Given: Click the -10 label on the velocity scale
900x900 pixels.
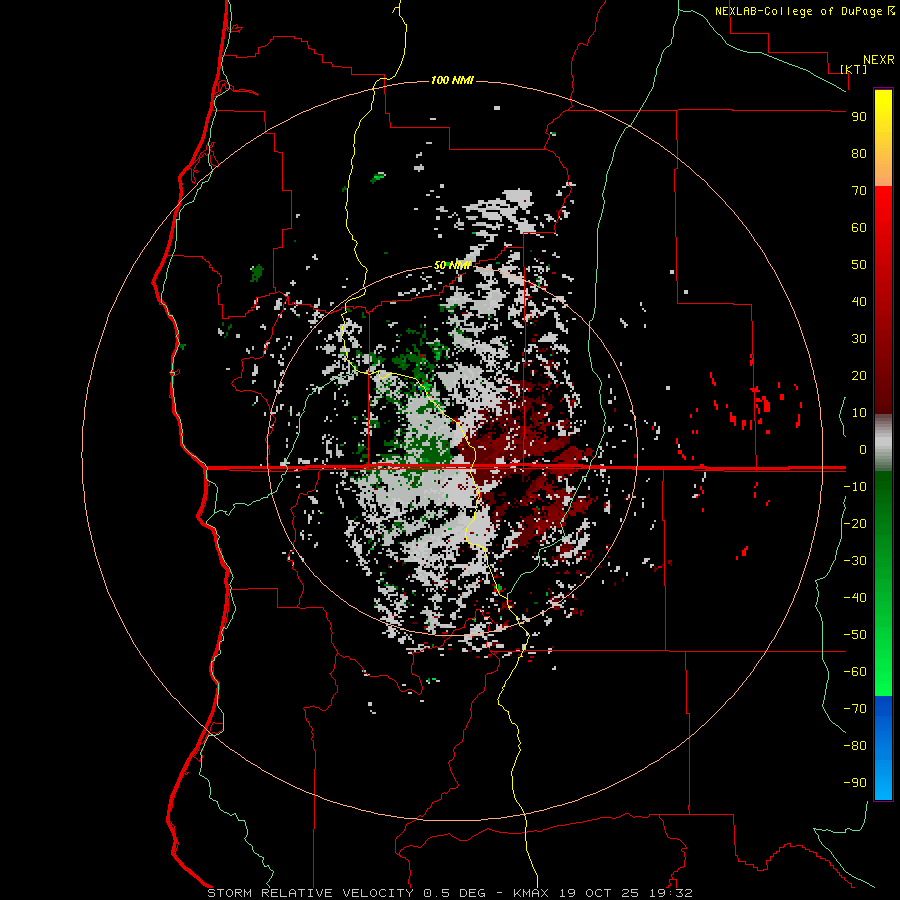Looking at the screenshot, I should coord(855,487).
